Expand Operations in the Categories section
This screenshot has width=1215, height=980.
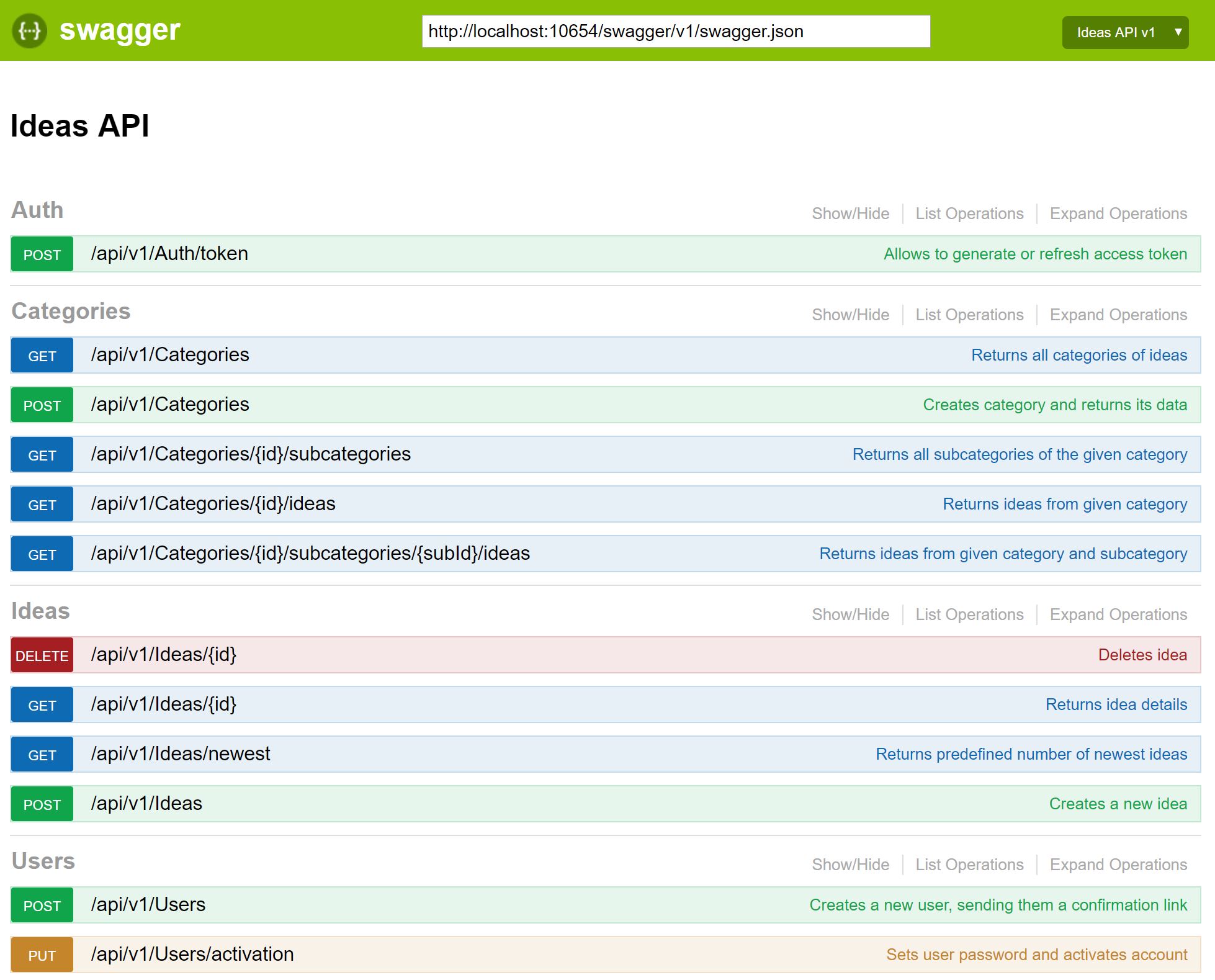[x=1118, y=315]
